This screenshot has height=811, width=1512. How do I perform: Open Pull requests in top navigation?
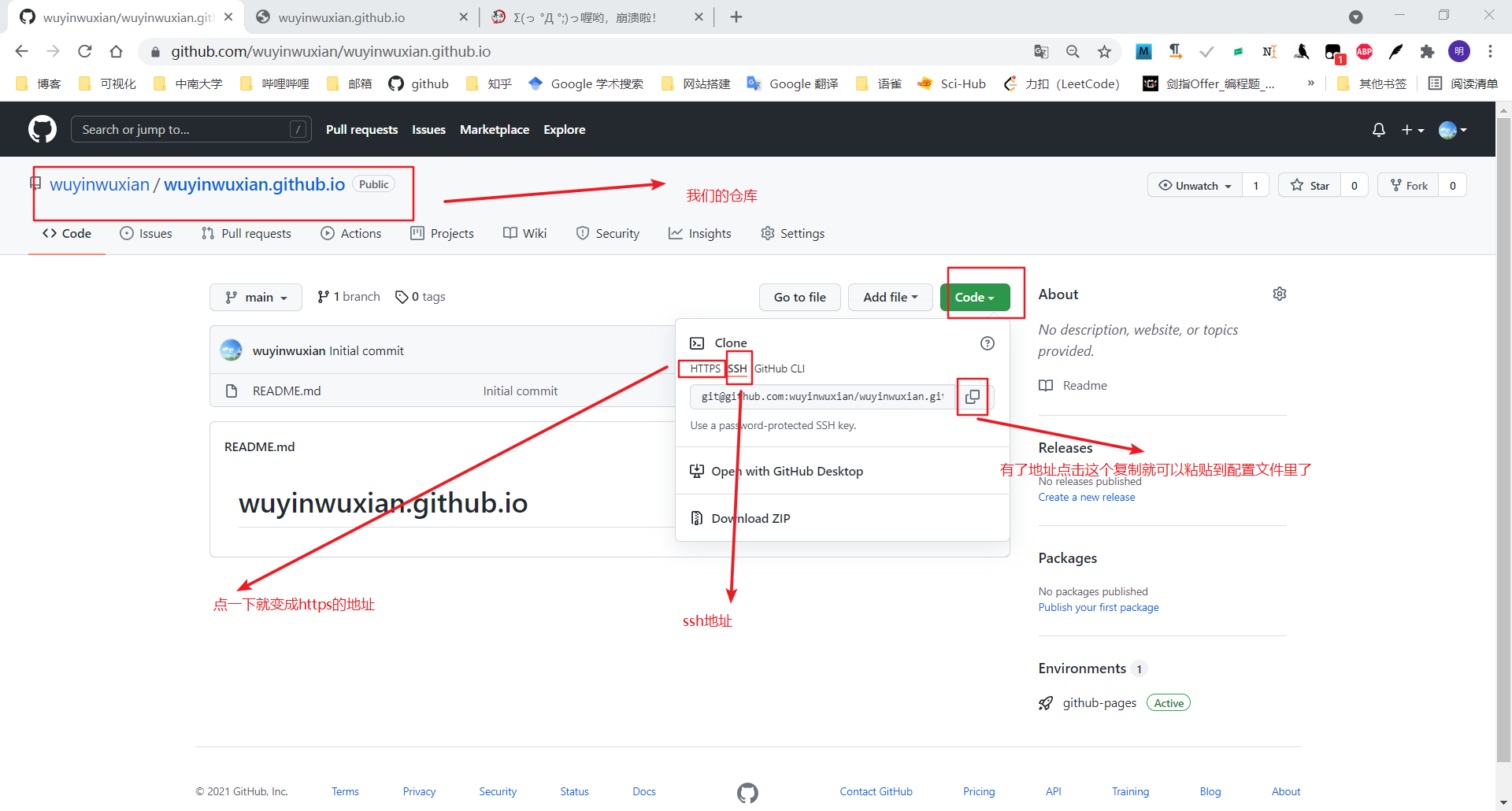(361, 129)
